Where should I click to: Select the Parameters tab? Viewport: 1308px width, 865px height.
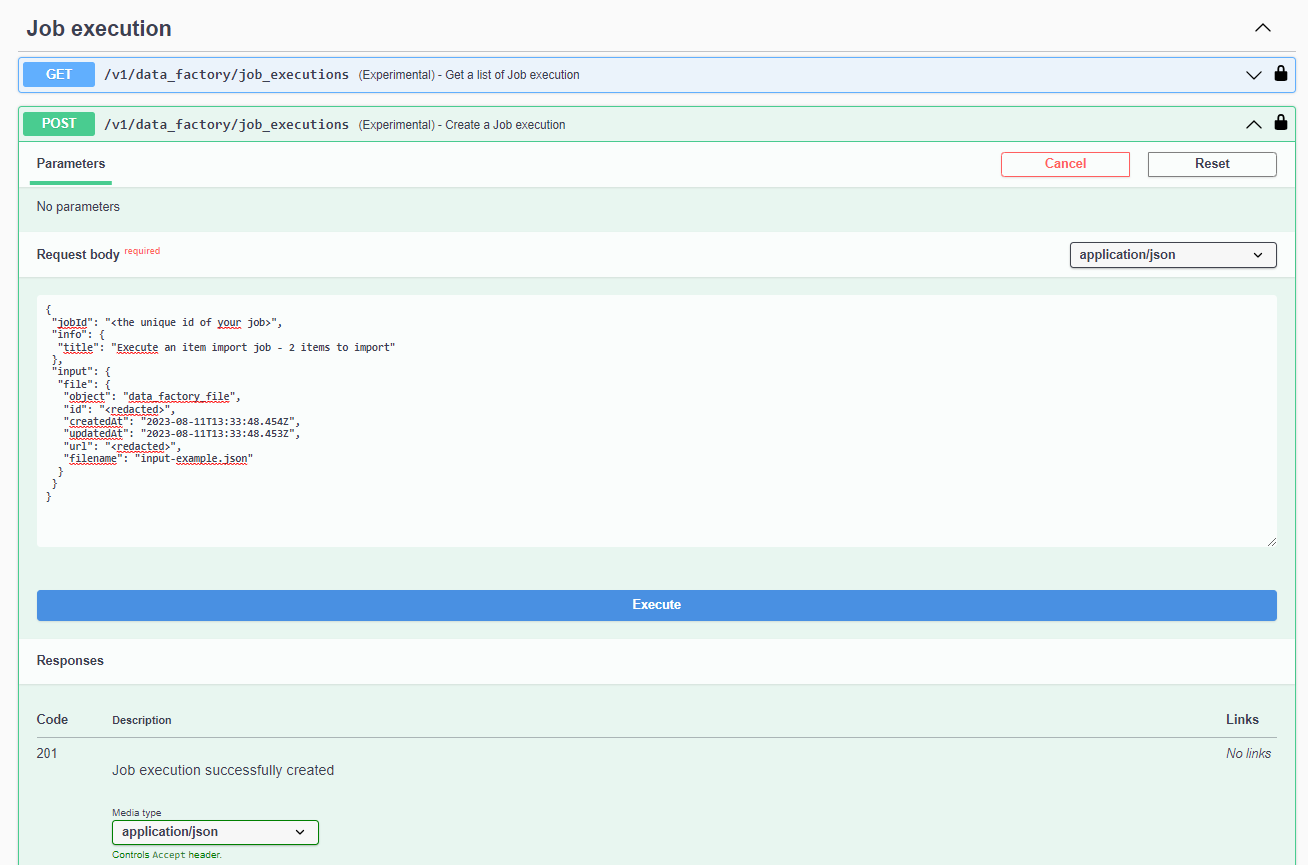[71, 164]
